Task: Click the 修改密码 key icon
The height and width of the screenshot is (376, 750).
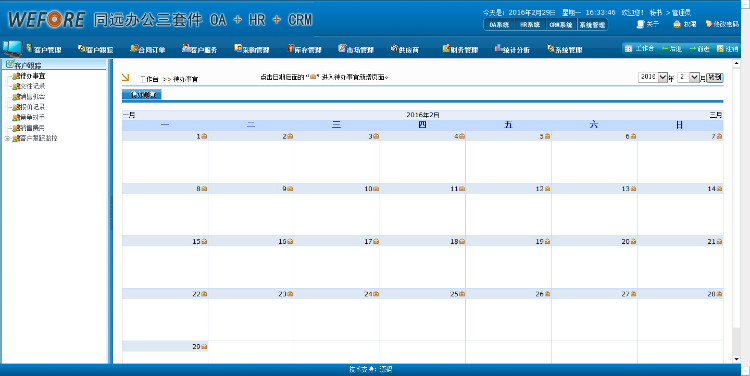Action: click(x=709, y=24)
